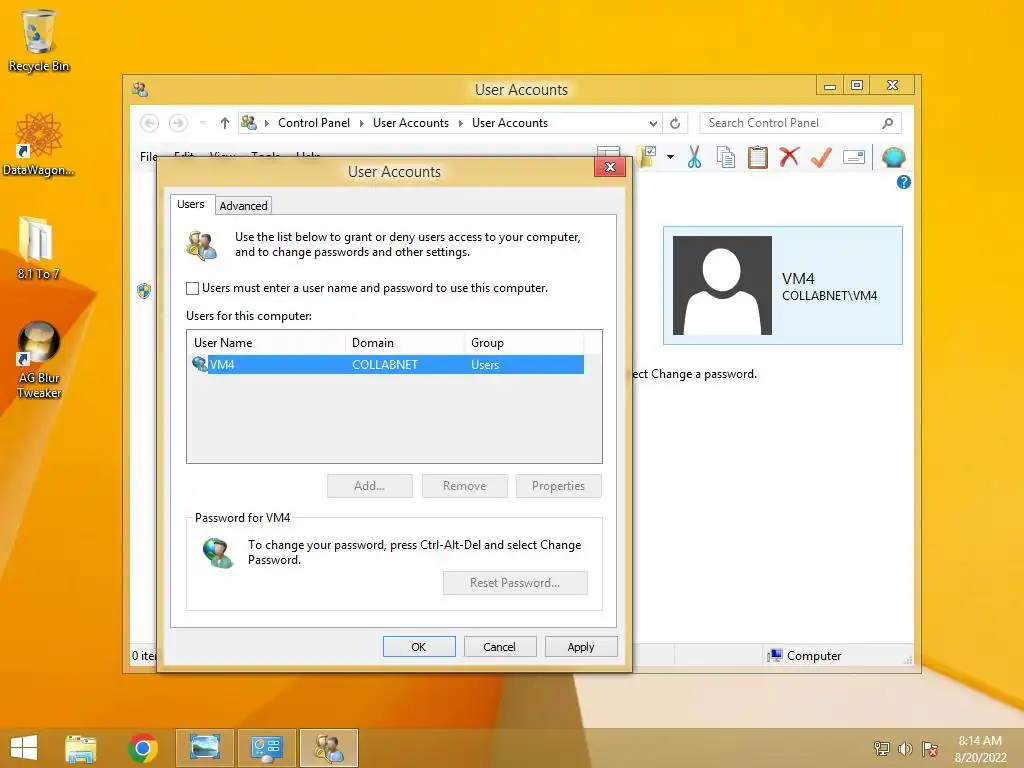
Task: Click the VM4 account picture
Action: point(722,285)
